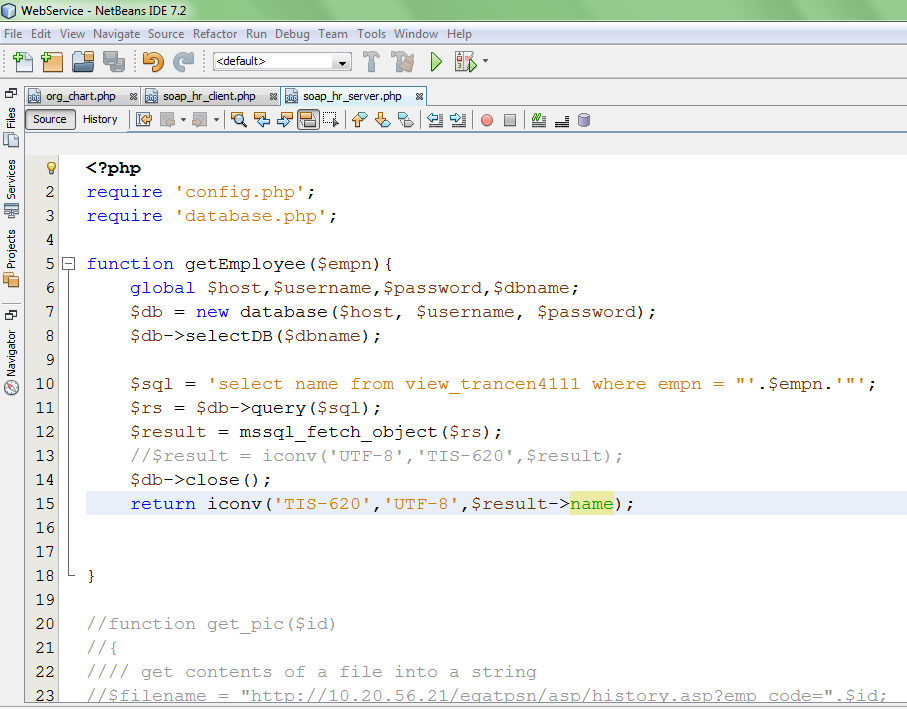Run the project with green play icon
Image resolution: width=907 pixels, height=709 pixels.
[x=436, y=62]
